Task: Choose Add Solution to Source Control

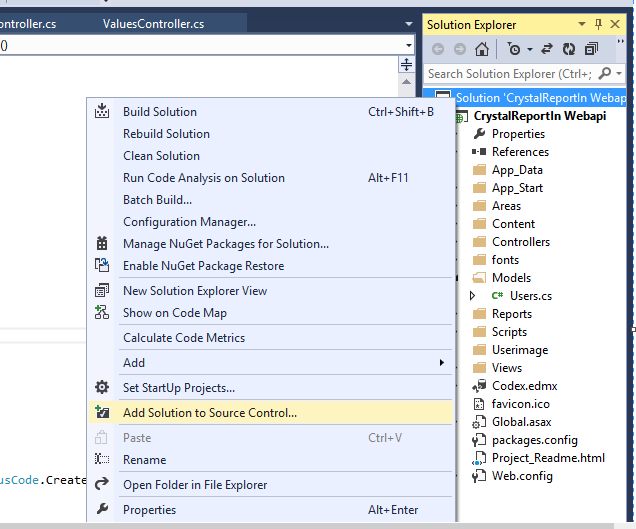Action: click(x=209, y=412)
